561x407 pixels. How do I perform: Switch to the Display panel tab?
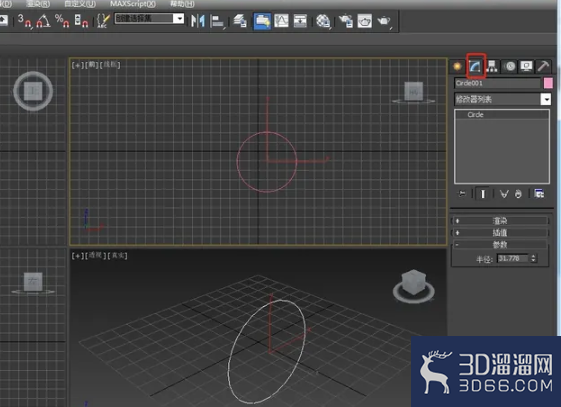(526, 66)
